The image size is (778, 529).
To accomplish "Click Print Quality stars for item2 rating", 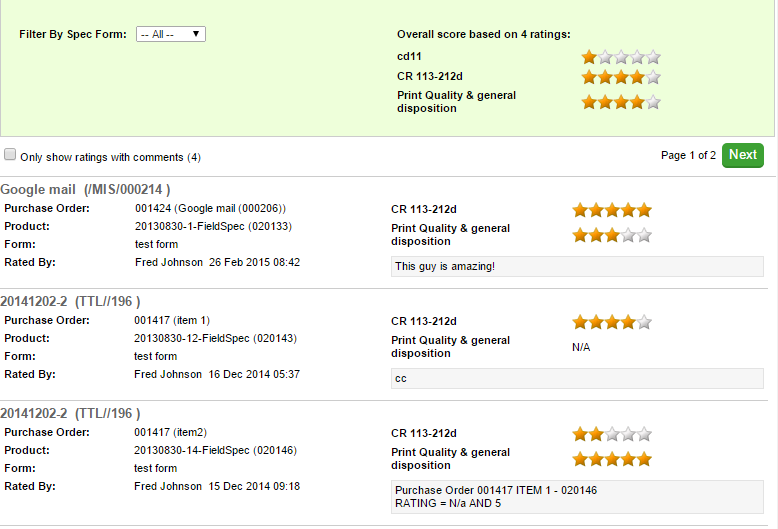I will coord(612,459).
